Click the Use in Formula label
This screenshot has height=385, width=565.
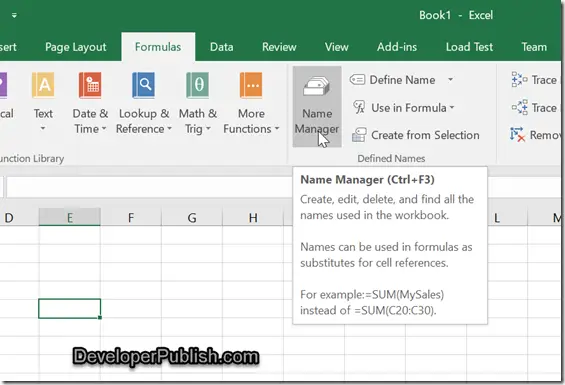pos(409,108)
